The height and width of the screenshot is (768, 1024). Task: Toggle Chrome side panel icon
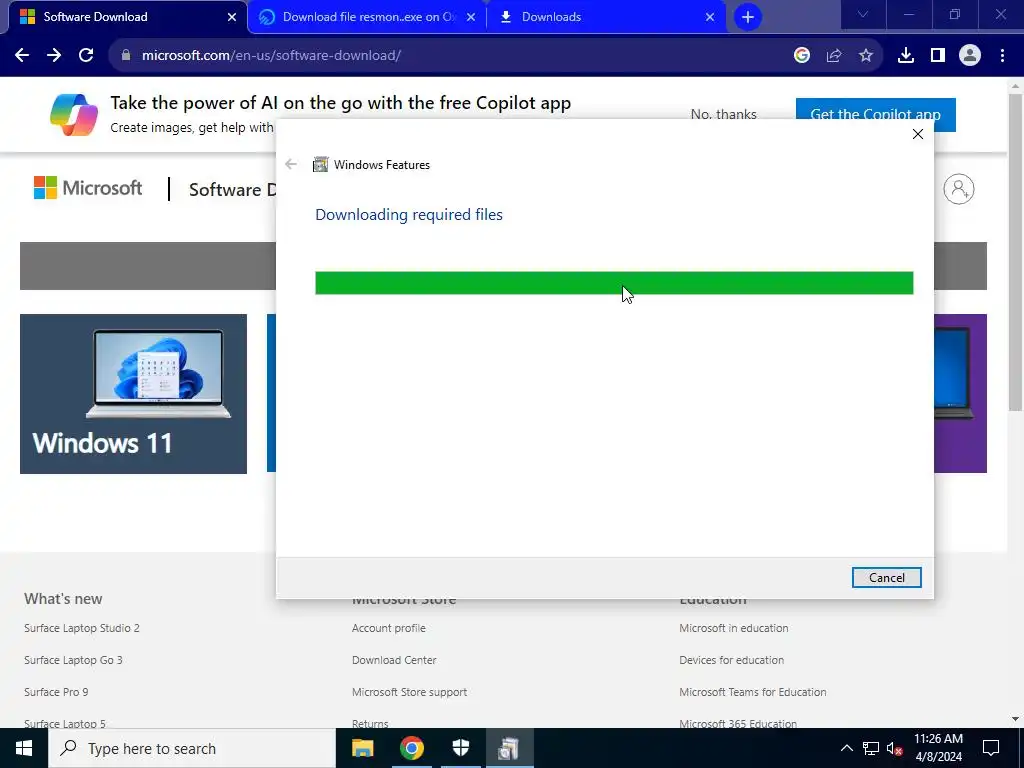[938, 56]
